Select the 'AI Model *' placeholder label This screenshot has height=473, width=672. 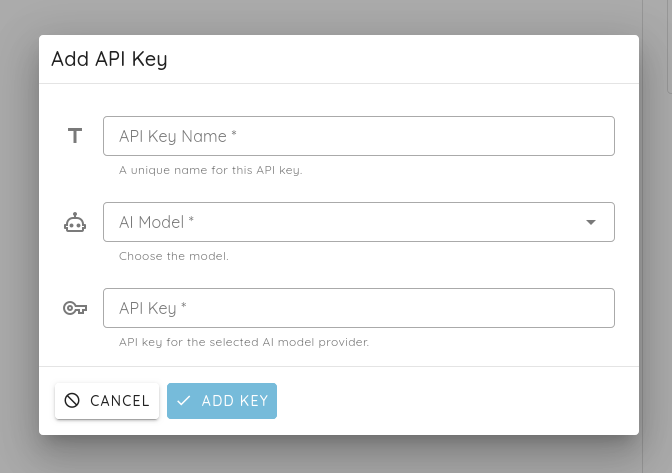(x=157, y=222)
